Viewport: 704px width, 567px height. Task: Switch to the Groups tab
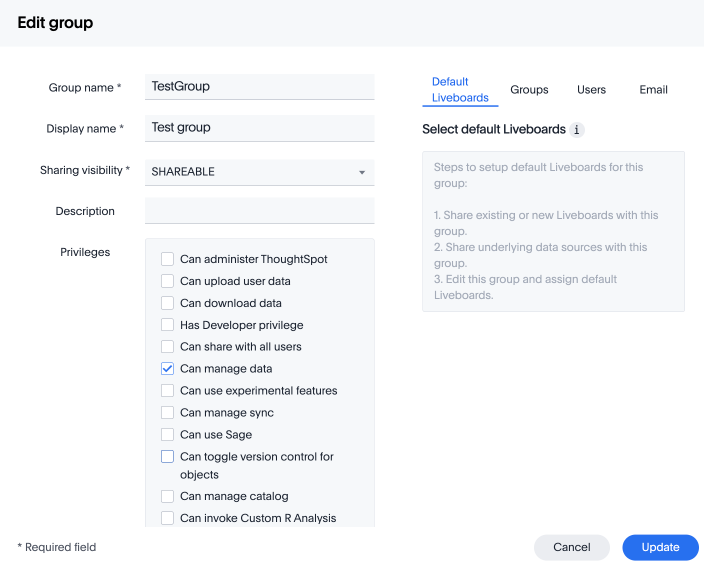(x=529, y=90)
